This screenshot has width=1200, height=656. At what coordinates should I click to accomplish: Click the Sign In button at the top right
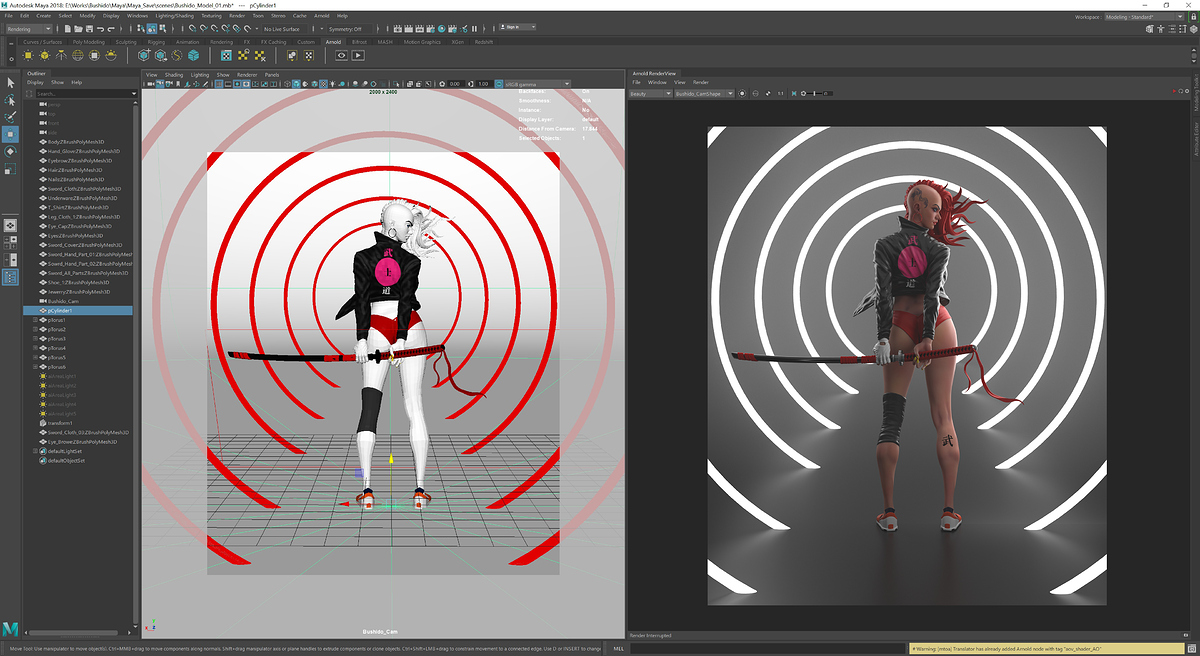[x=513, y=28]
